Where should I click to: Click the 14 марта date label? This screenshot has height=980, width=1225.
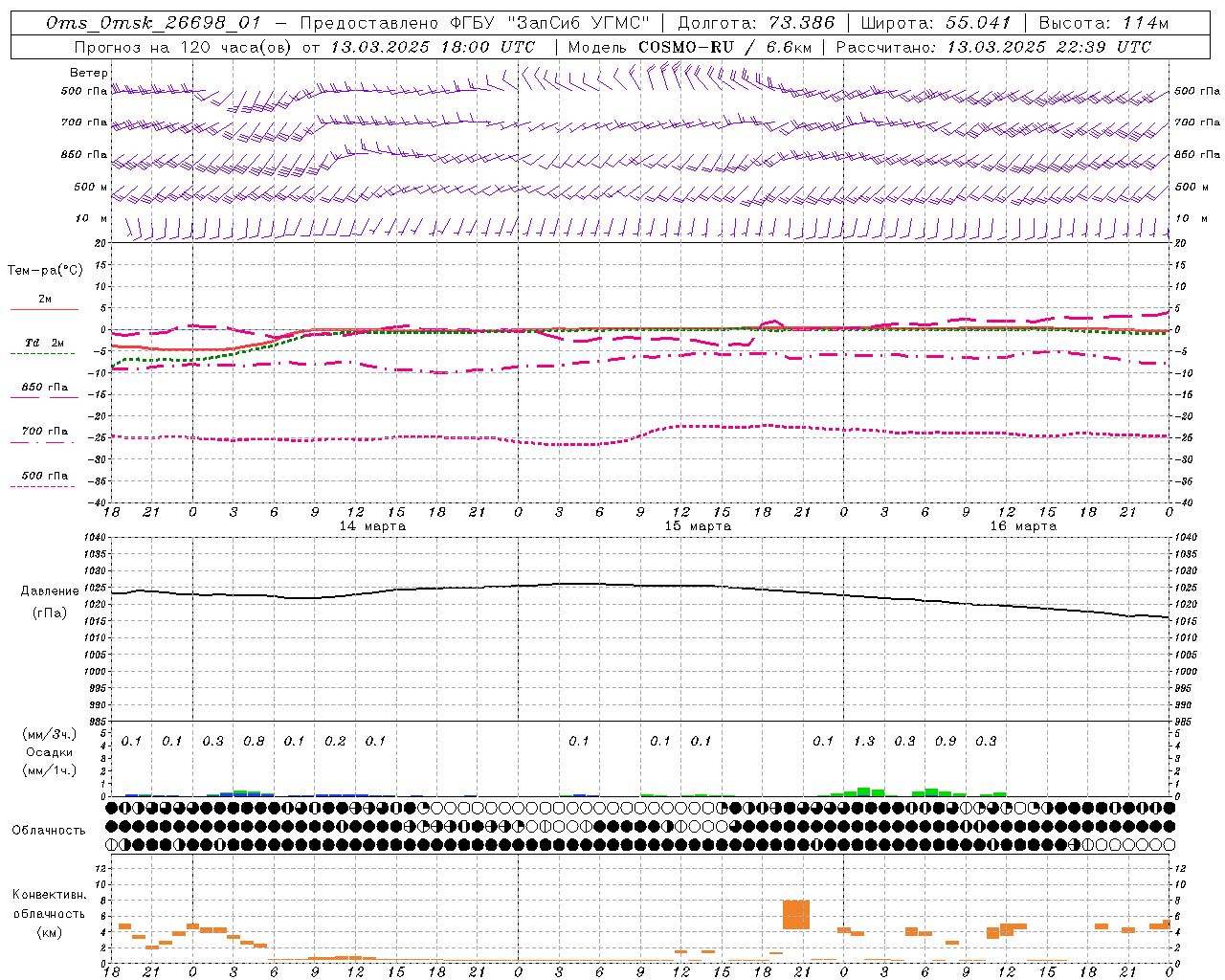click(x=372, y=526)
